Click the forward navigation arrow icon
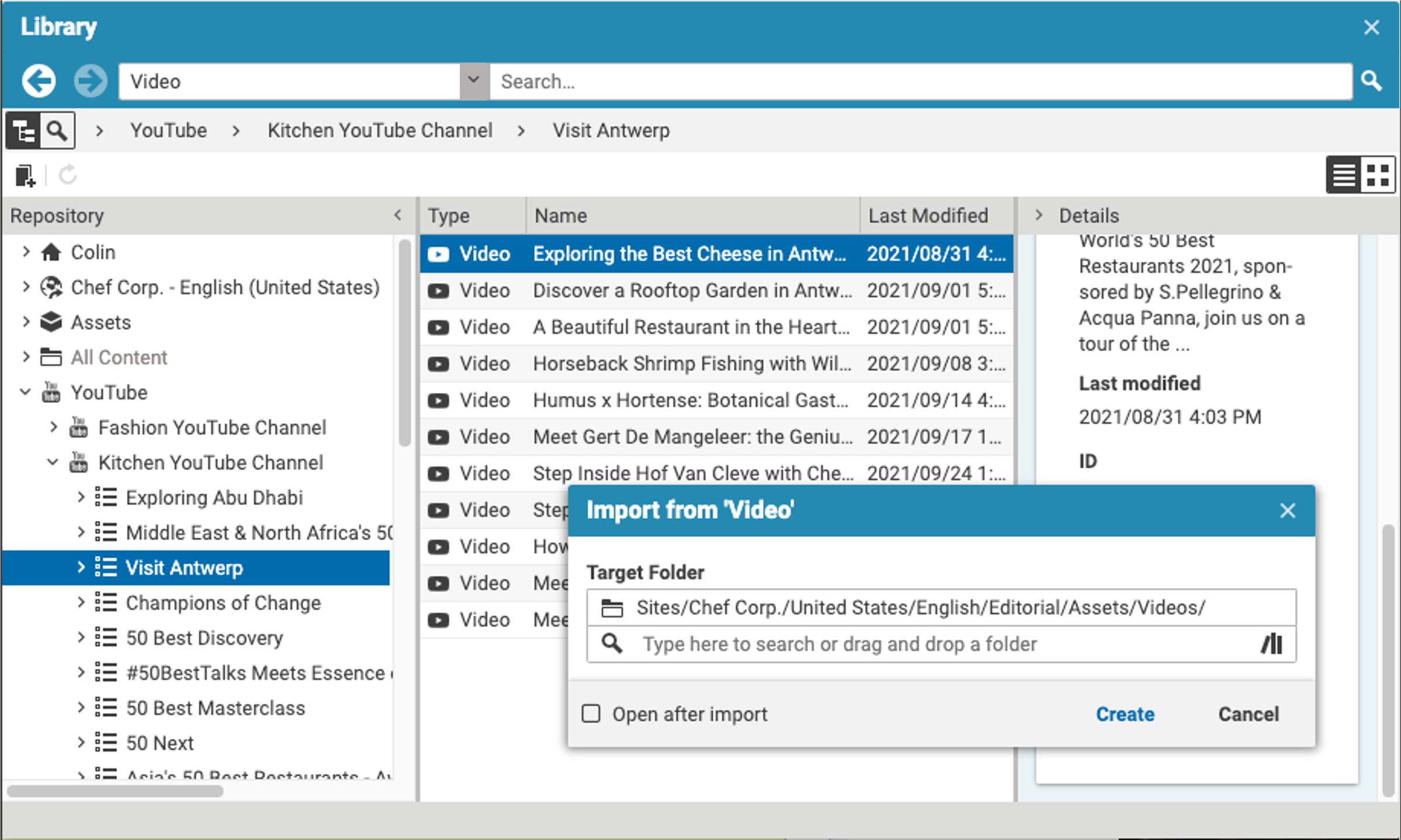 90,81
